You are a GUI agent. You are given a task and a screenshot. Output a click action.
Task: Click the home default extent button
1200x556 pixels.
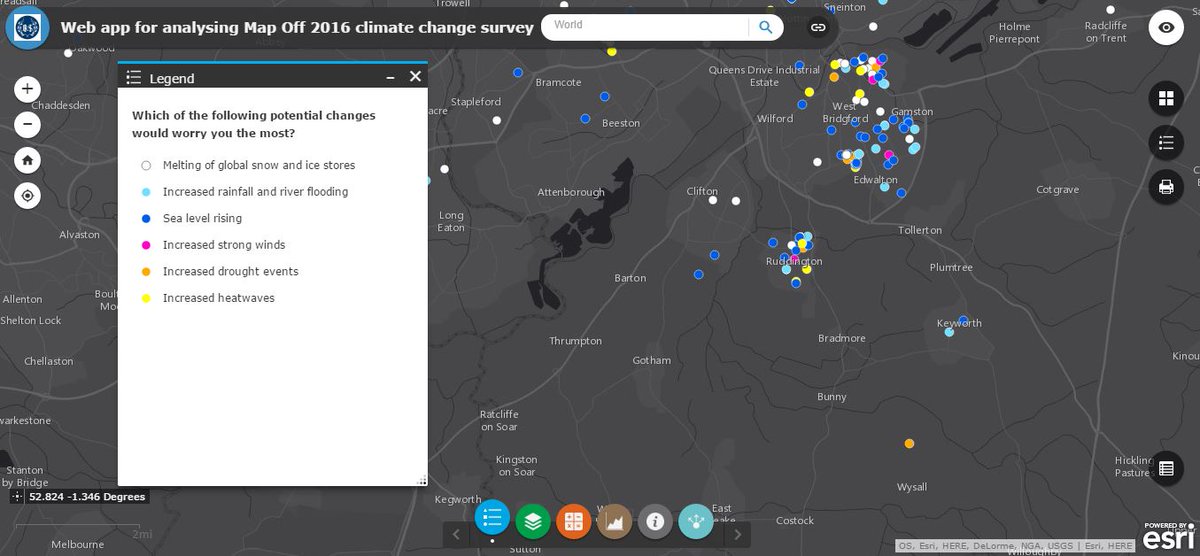pos(27,160)
